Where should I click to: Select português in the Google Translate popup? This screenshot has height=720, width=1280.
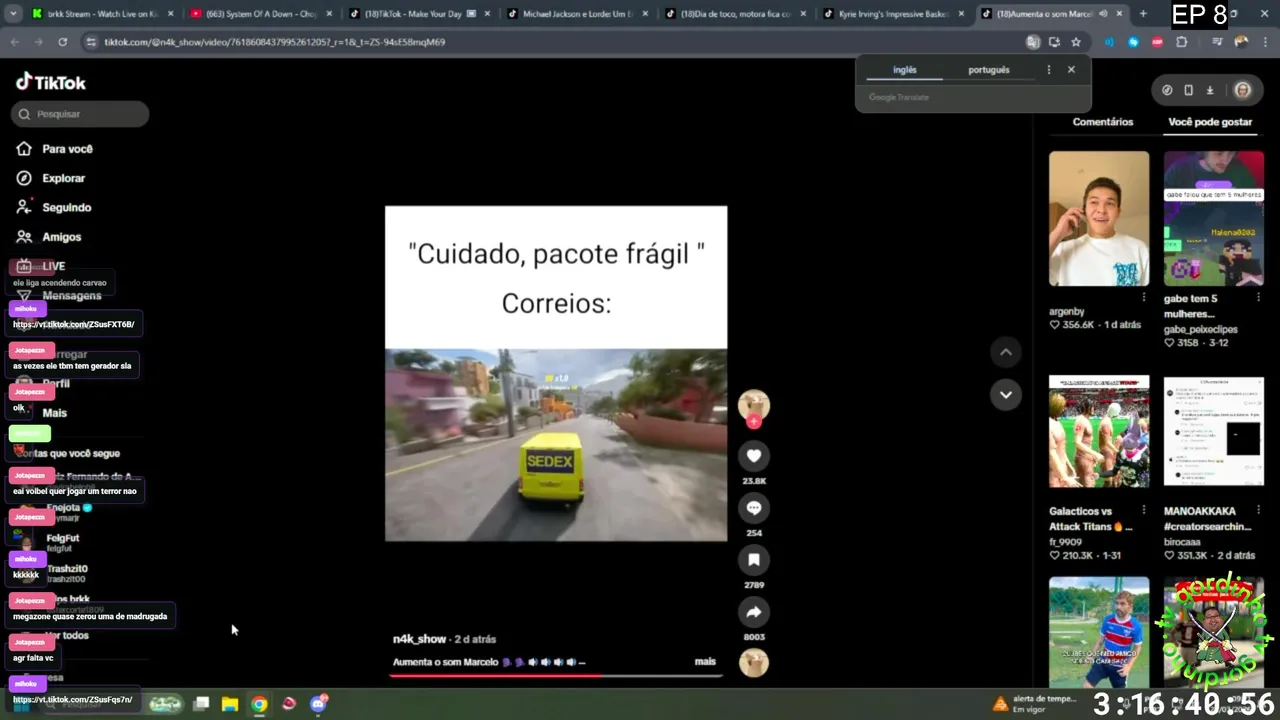989,70
